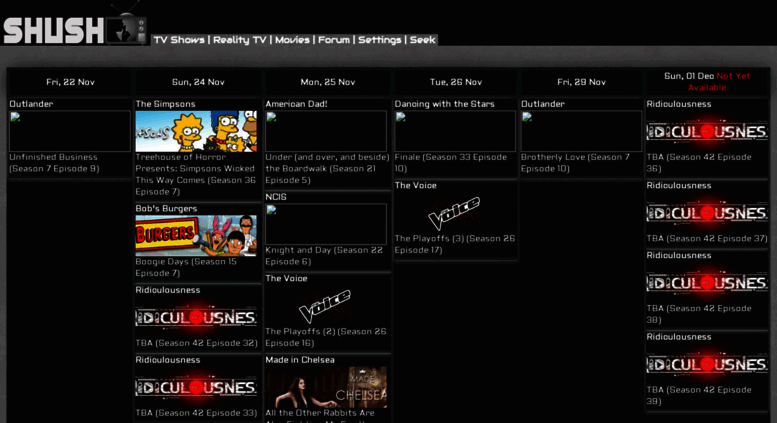Open the Settings page
777x423 pixels.
click(380, 40)
